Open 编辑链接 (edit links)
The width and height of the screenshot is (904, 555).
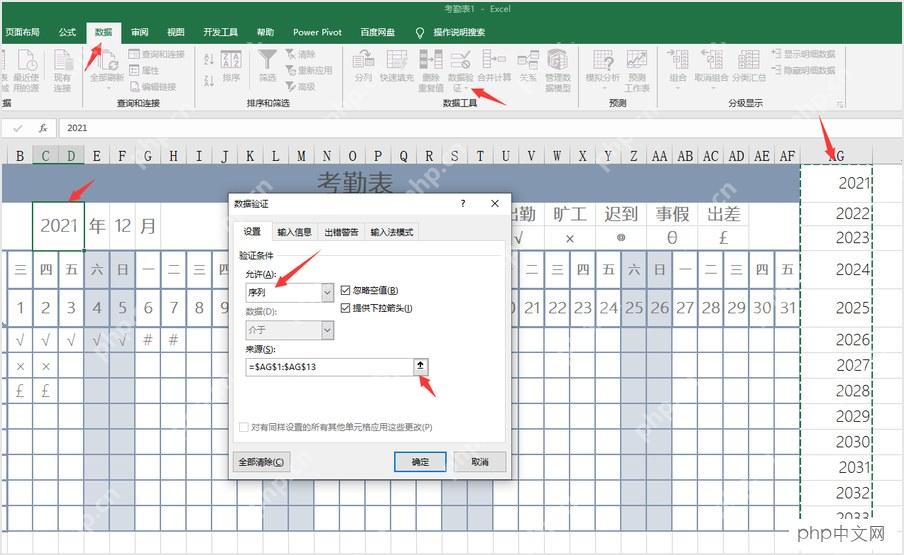tap(153, 86)
